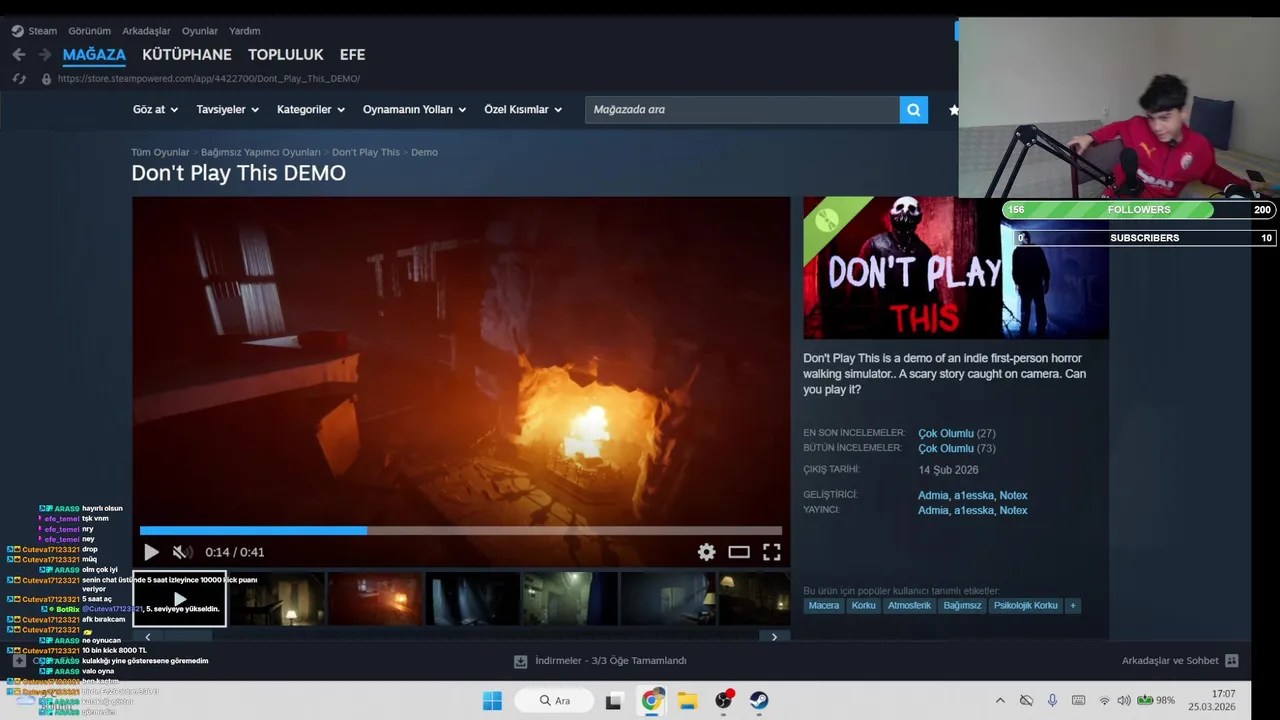Select the Bağımsız tag
Viewport: 1280px width, 720px height.
(x=962, y=606)
